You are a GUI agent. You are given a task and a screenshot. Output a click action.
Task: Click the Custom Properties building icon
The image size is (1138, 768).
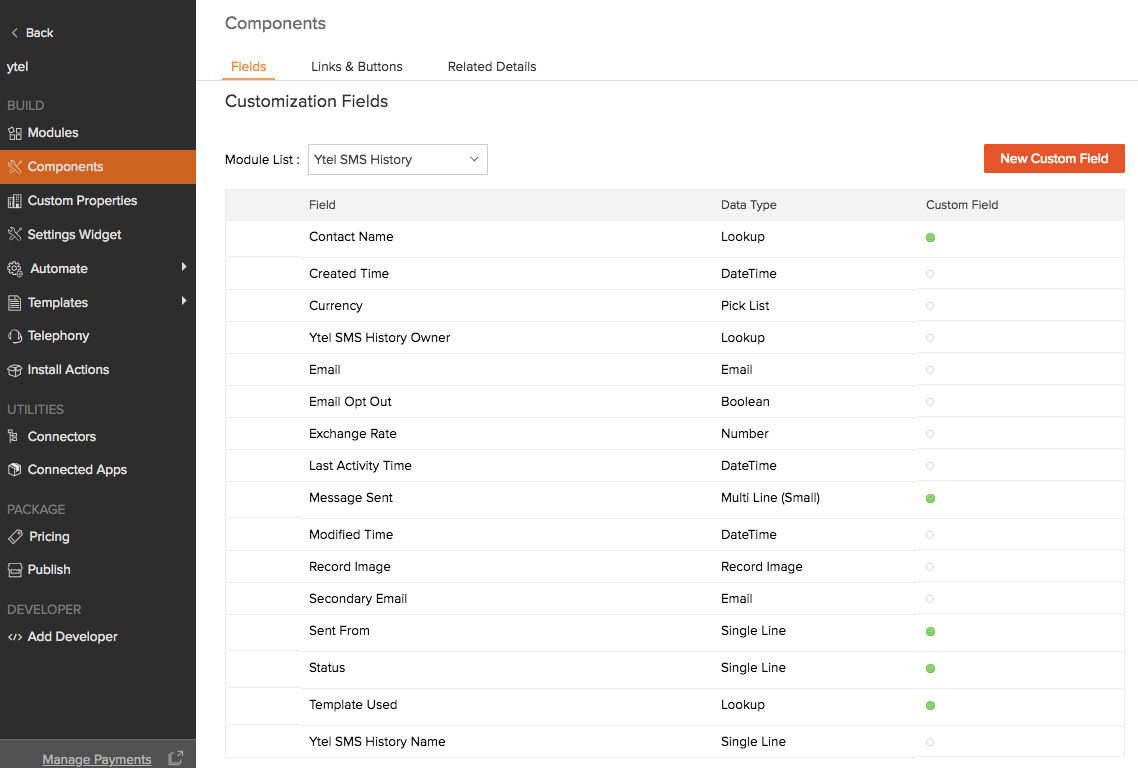pos(15,201)
